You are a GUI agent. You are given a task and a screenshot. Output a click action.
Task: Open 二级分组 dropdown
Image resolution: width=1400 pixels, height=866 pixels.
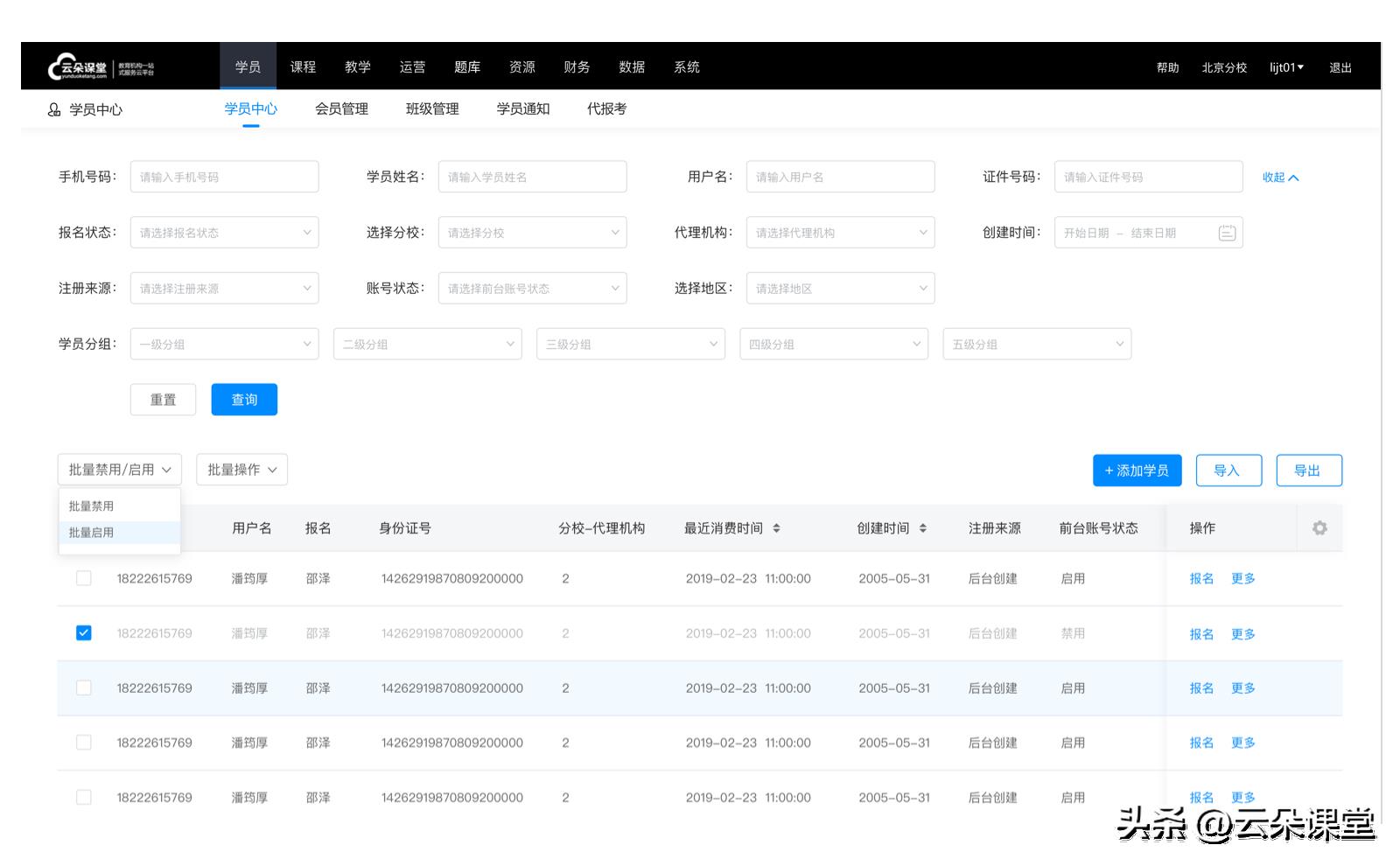428,344
